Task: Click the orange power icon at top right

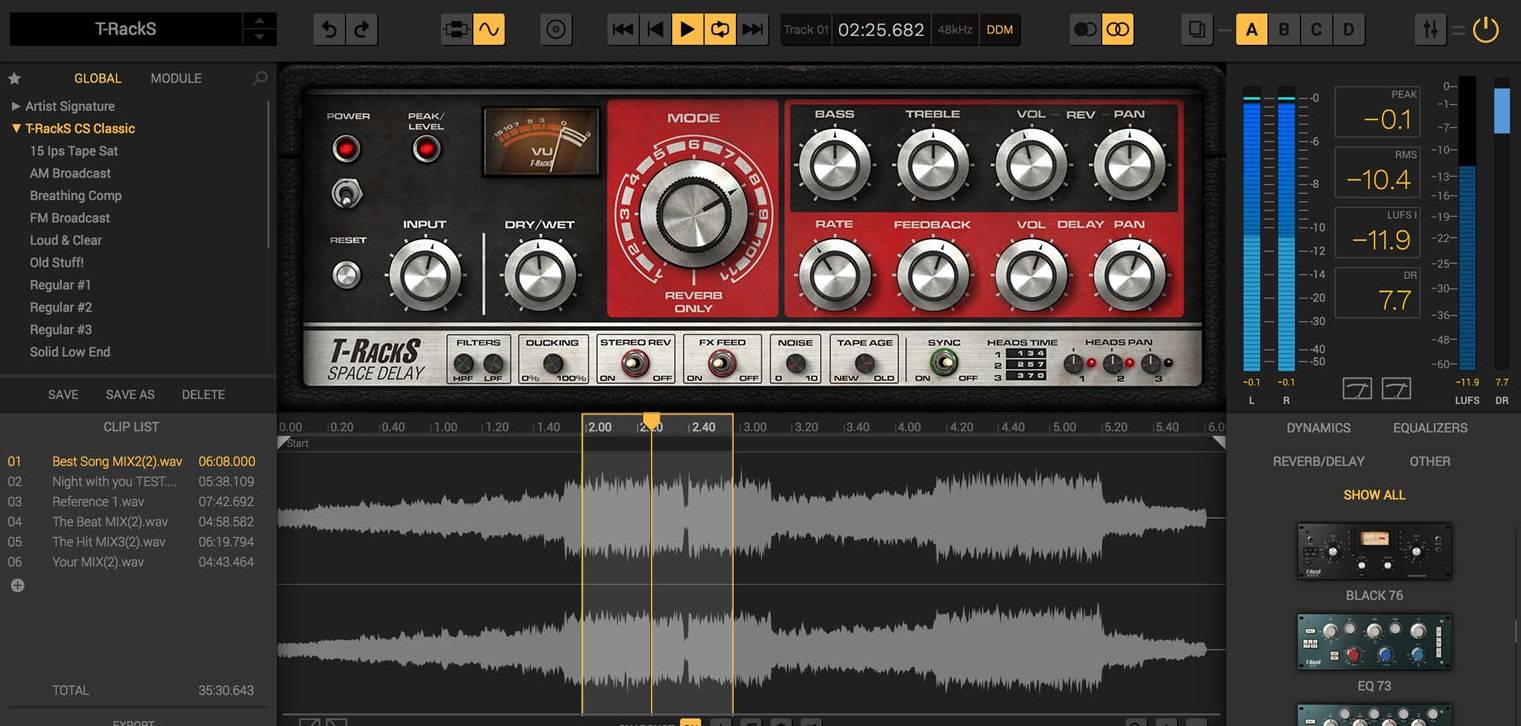Action: (1486, 30)
